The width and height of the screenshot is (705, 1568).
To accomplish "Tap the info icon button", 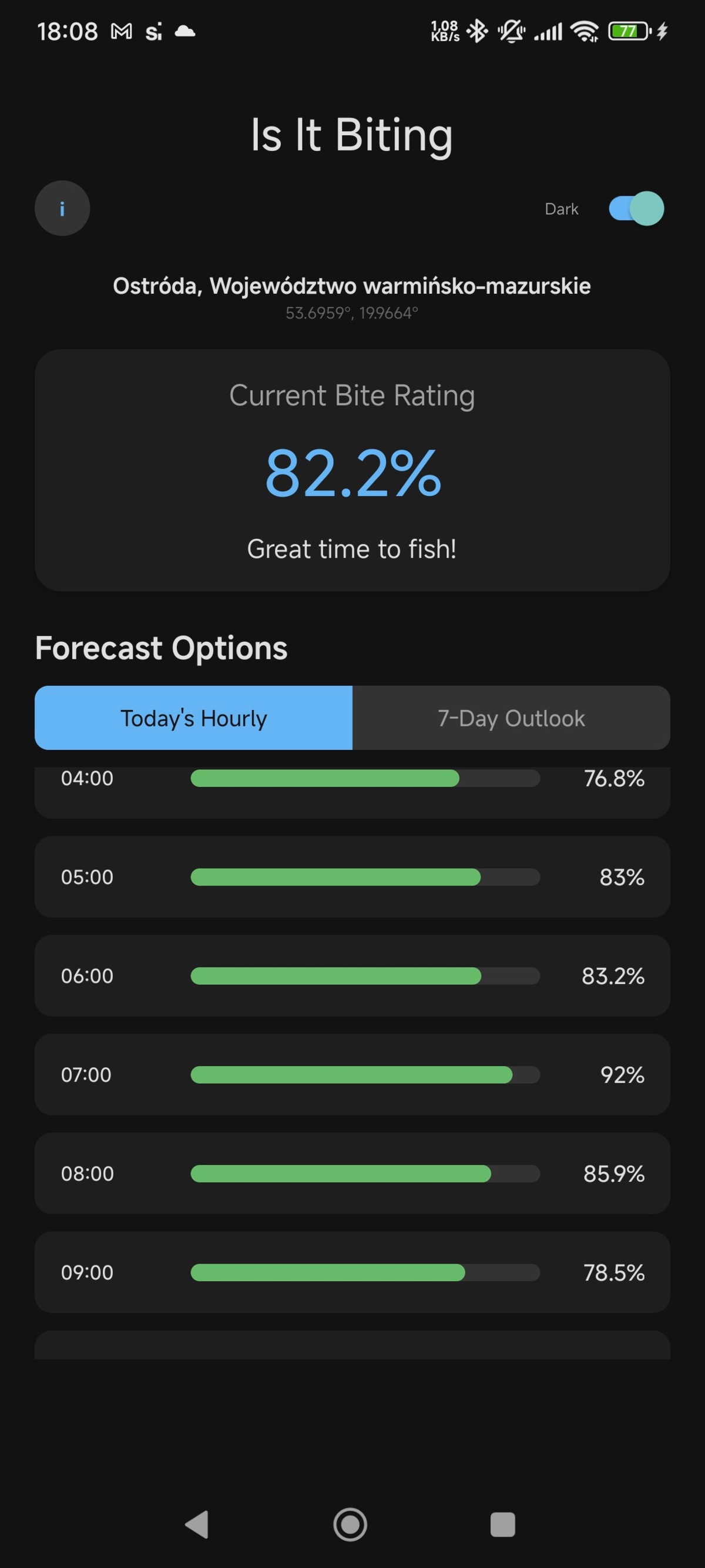I will click(x=62, y=209).
